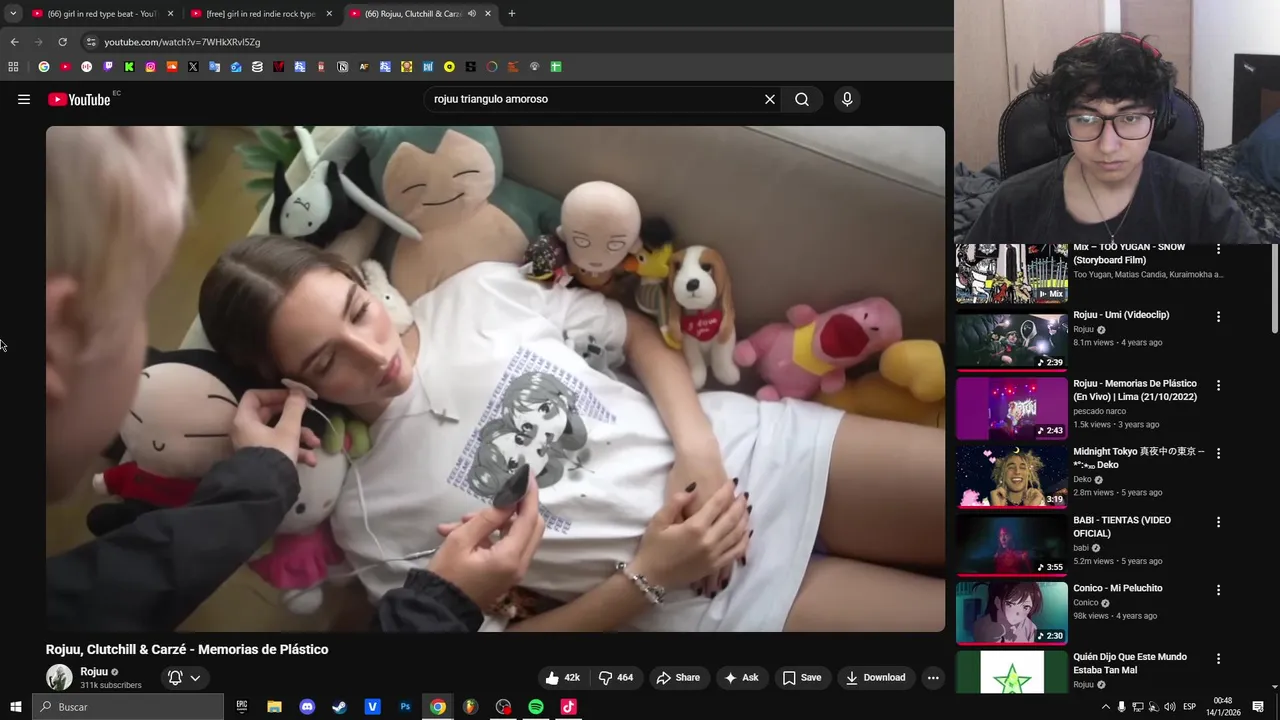Click the video player frame
Screen dimensions: 1280x720
point(495,378)
